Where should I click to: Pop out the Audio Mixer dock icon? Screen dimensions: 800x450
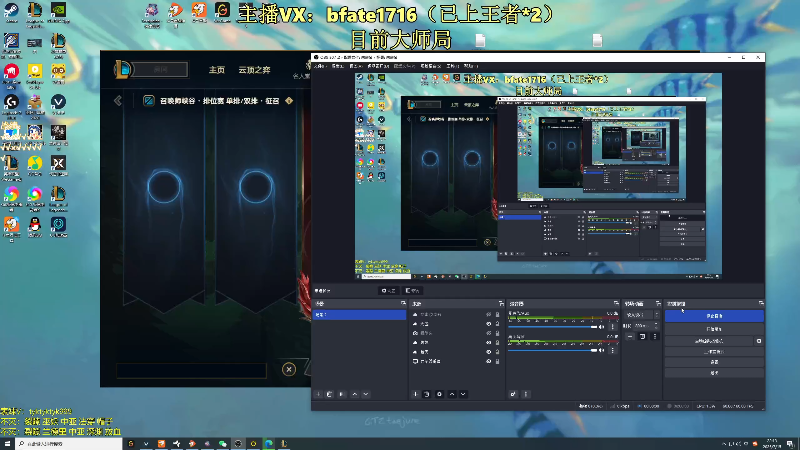pyautogui.click(x=616, y=304)
